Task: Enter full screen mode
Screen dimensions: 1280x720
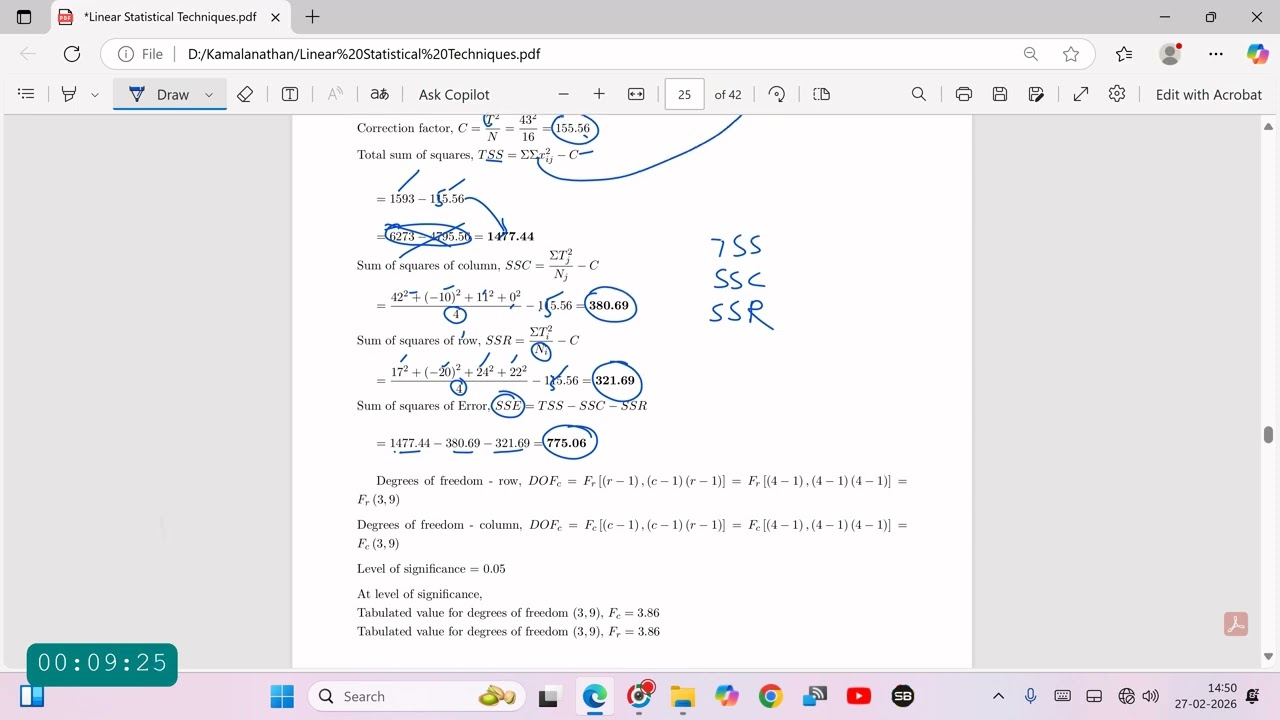Action: click(x=1081, y=94)
